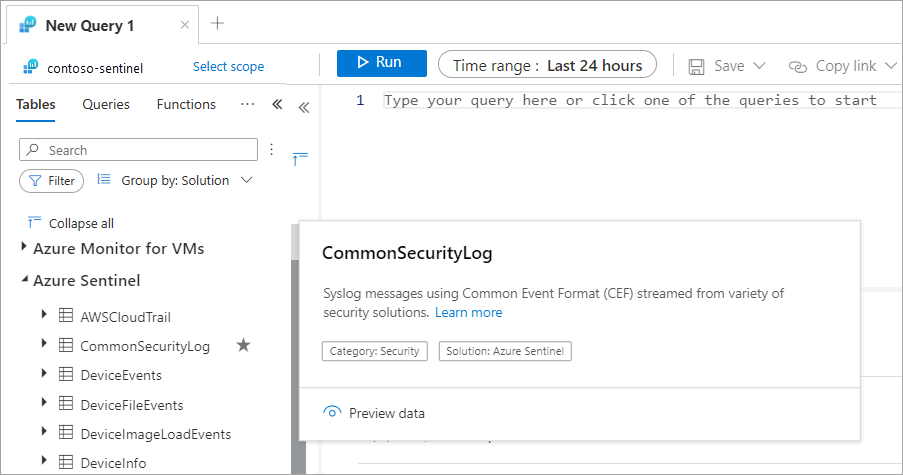
Task: Collapse the Azure Sentinel group
Action: point(24,279)
